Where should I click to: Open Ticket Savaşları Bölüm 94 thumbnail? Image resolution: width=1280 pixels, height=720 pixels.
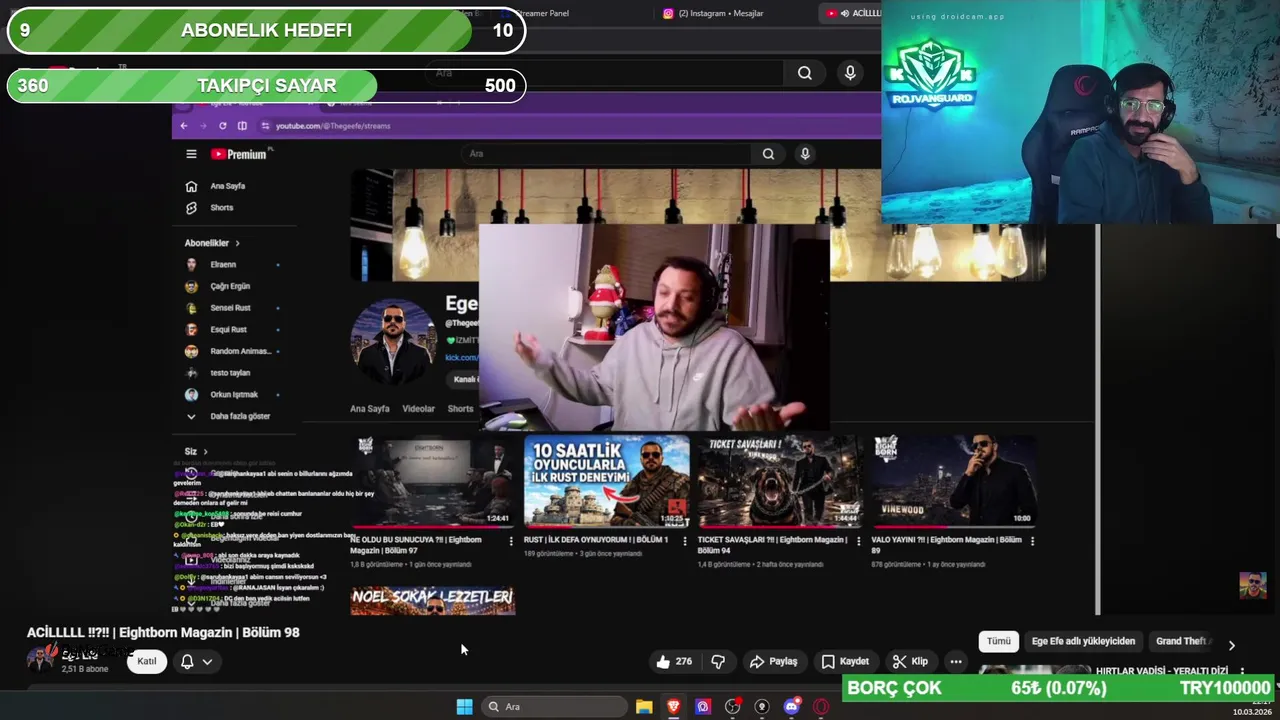(x=781, y=481)
